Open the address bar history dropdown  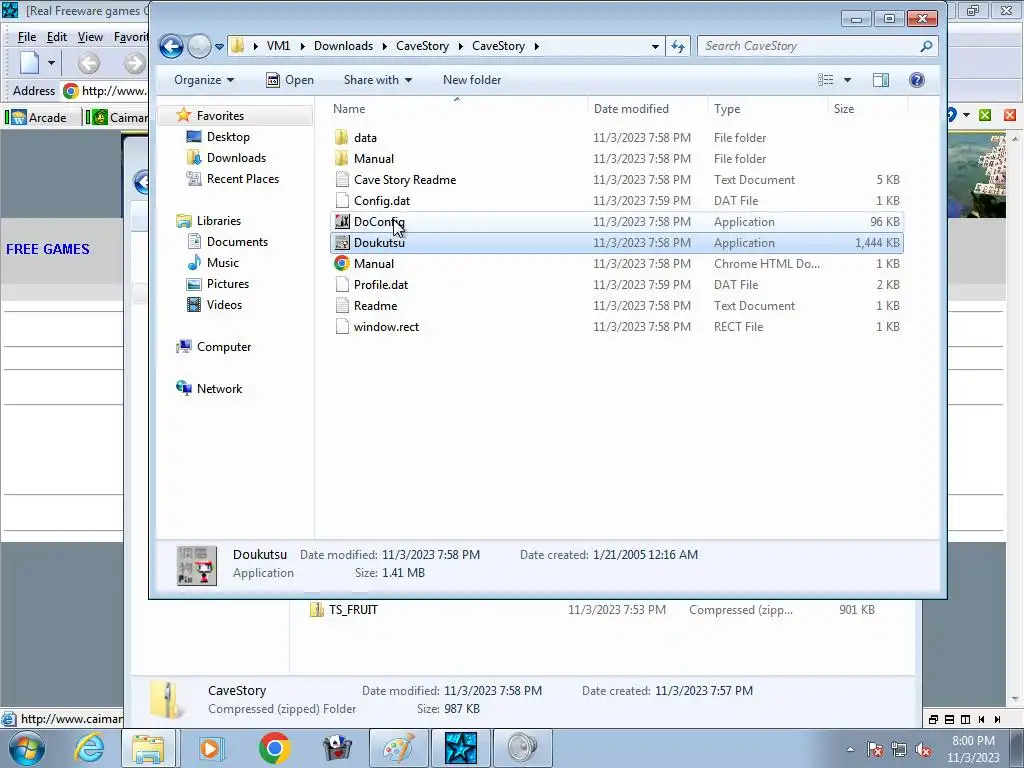[x=655, y=46]
